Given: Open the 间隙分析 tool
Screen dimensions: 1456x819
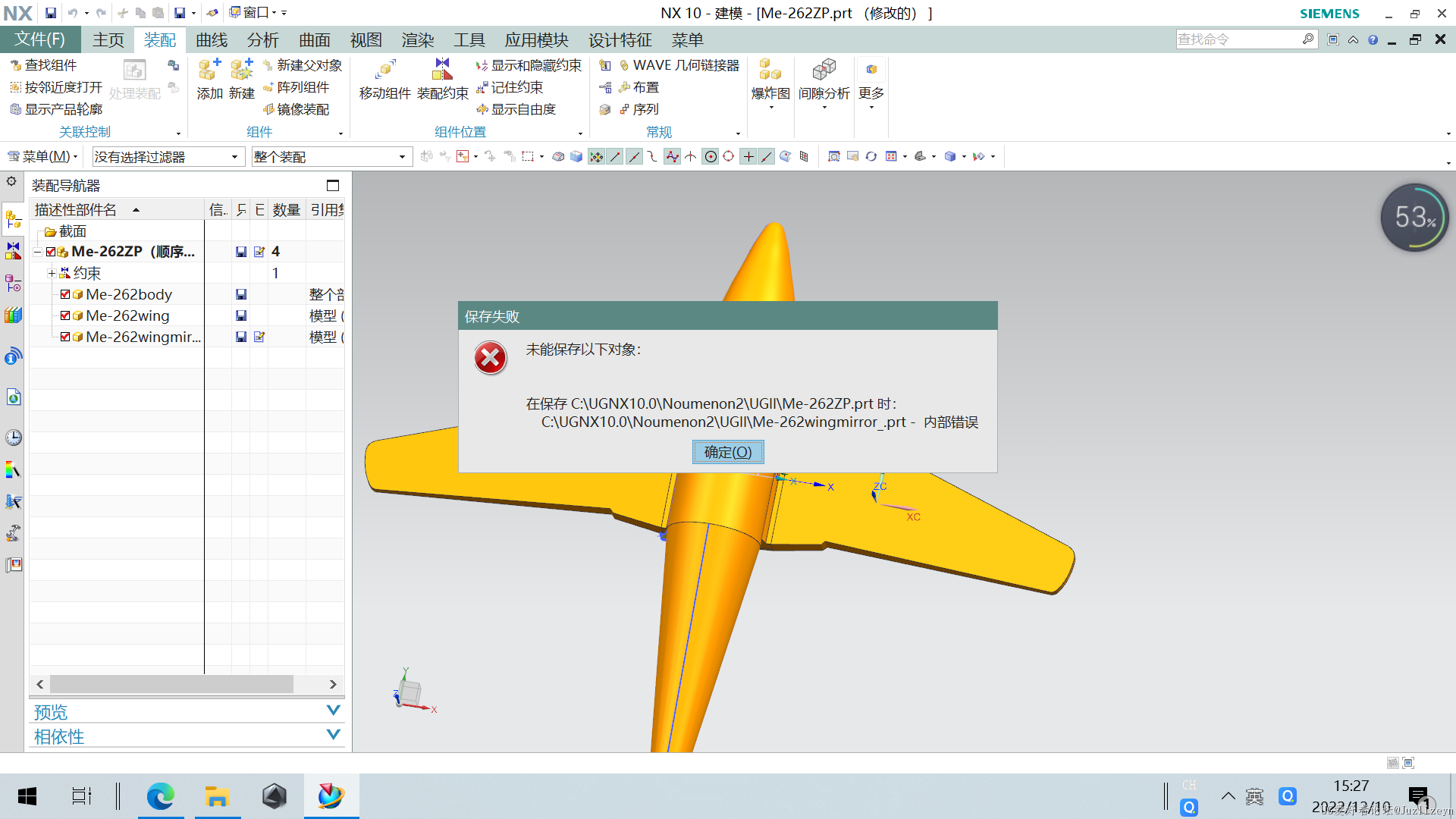Looking at the screenshot, I should pyautogui.click(x=824, y=83).
